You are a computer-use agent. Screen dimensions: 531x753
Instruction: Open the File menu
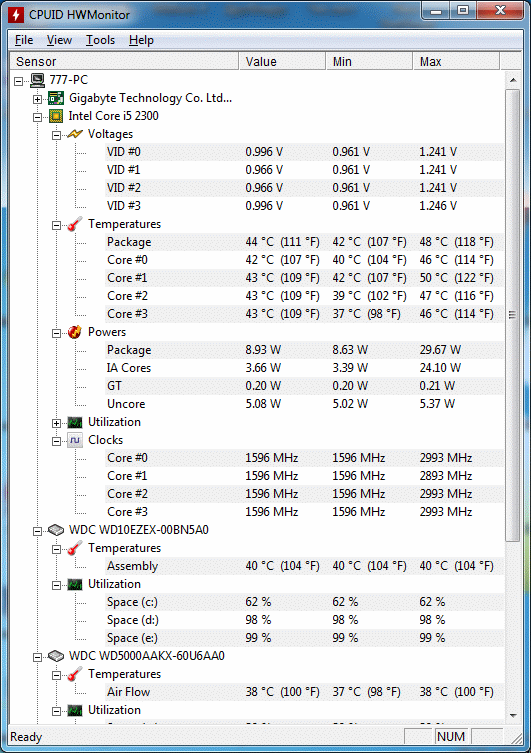point(24,40)
